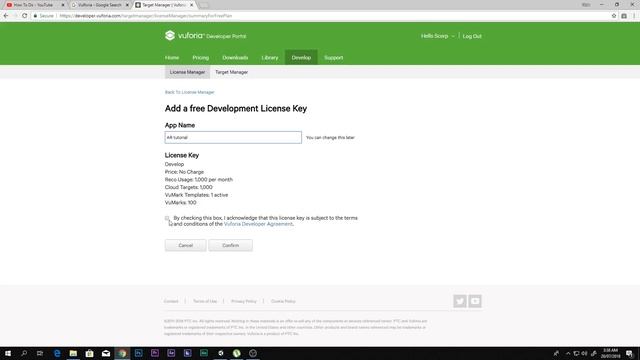This screenshot has height=360, width=640.
Task: Click the Log Out link
Action: click(x=472, y=36)
